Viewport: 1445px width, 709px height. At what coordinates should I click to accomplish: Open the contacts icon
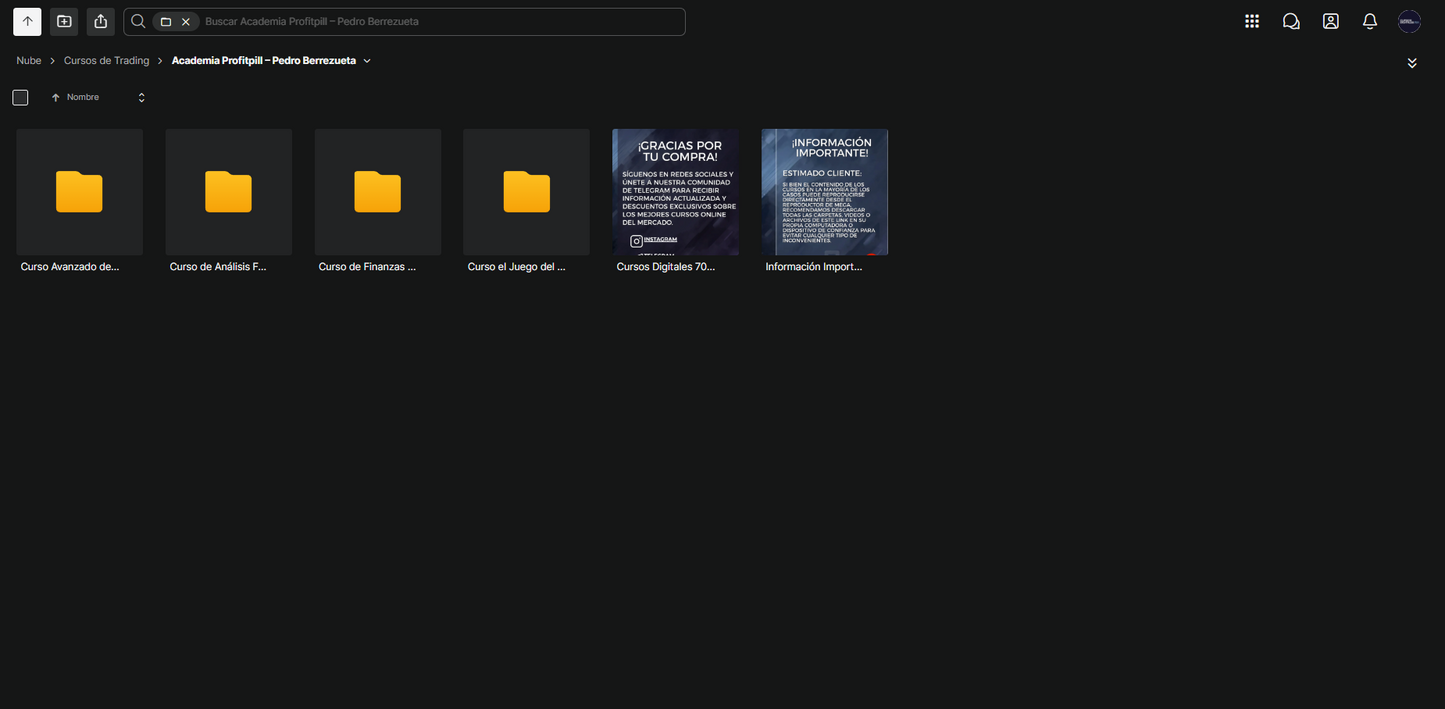point(1331,21)
